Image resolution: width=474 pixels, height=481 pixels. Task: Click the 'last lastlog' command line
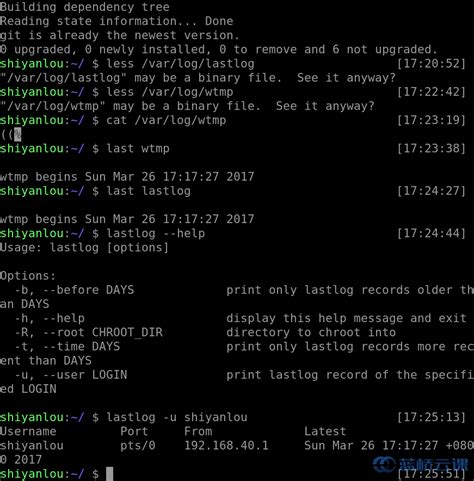[148, 191]
